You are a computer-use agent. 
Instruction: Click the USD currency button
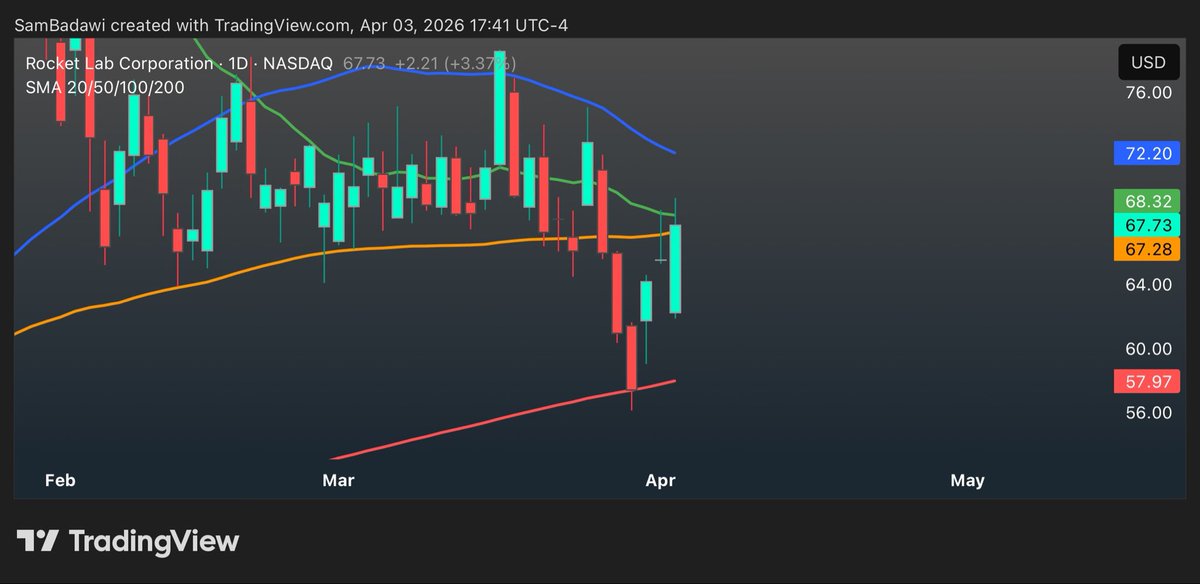pos(1148,63)
